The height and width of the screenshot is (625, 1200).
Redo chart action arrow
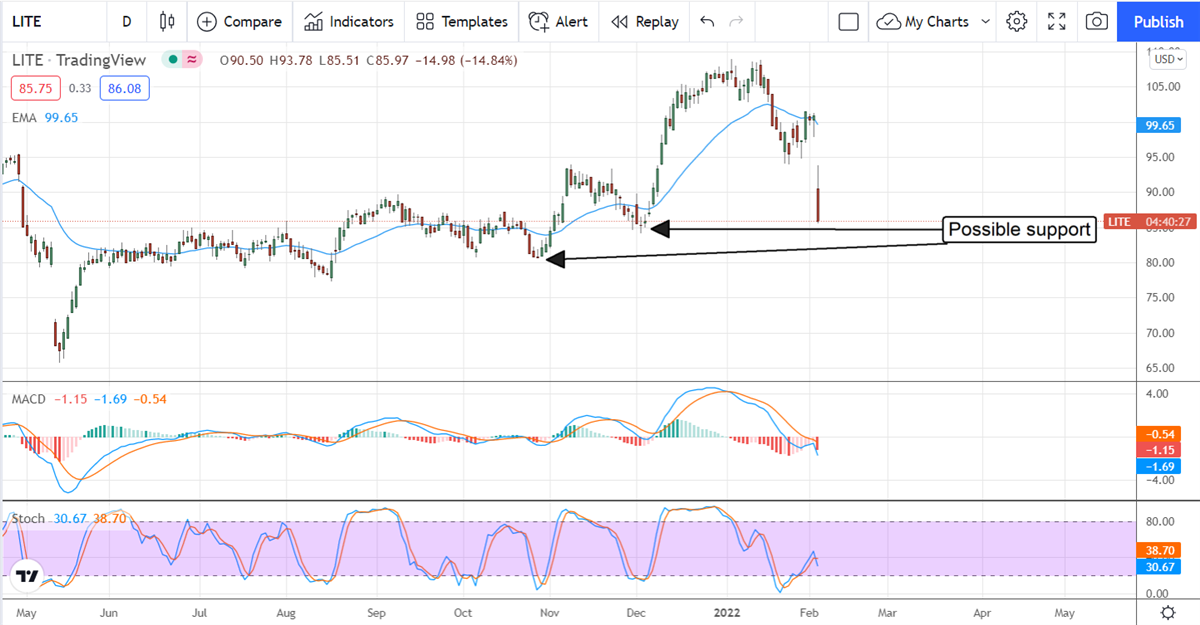coord(736,21)
